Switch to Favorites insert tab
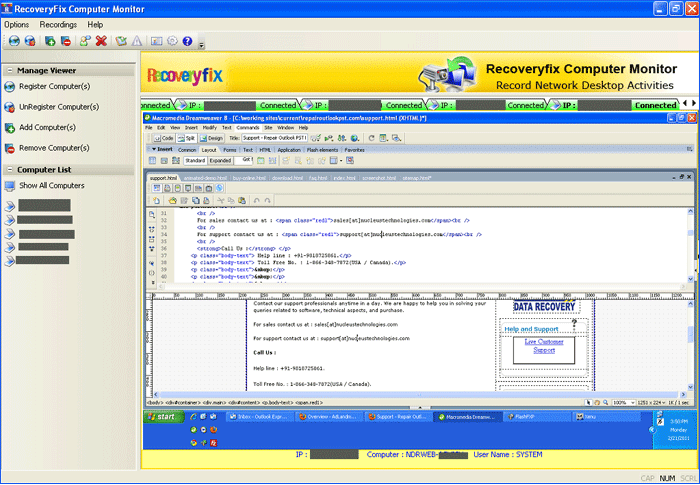Screen dimensions: 700x485 (x=354, y=150)
